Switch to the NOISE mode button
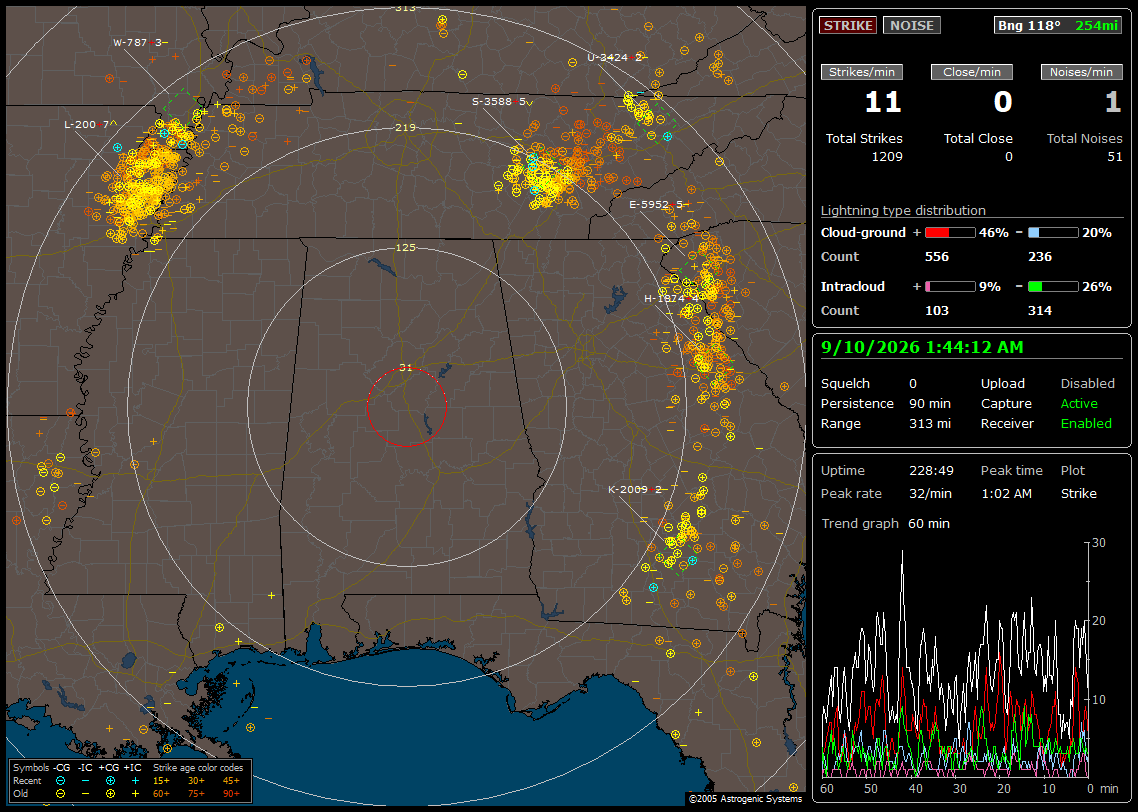The width and height of the screenshot is (1138, 812). 912,25
